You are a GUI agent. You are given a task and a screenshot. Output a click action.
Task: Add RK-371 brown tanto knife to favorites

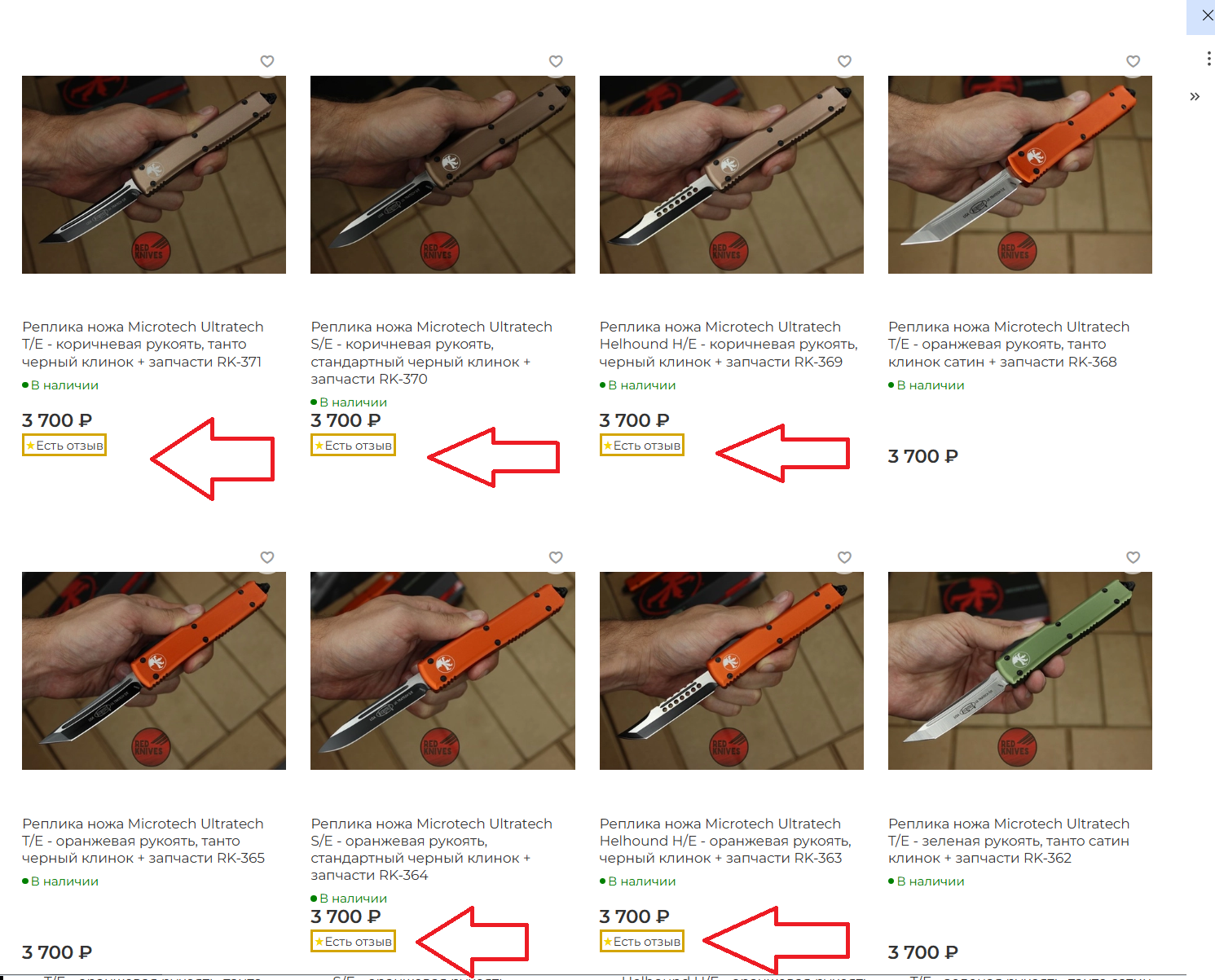pyautogui.click(x=267, y=61)
